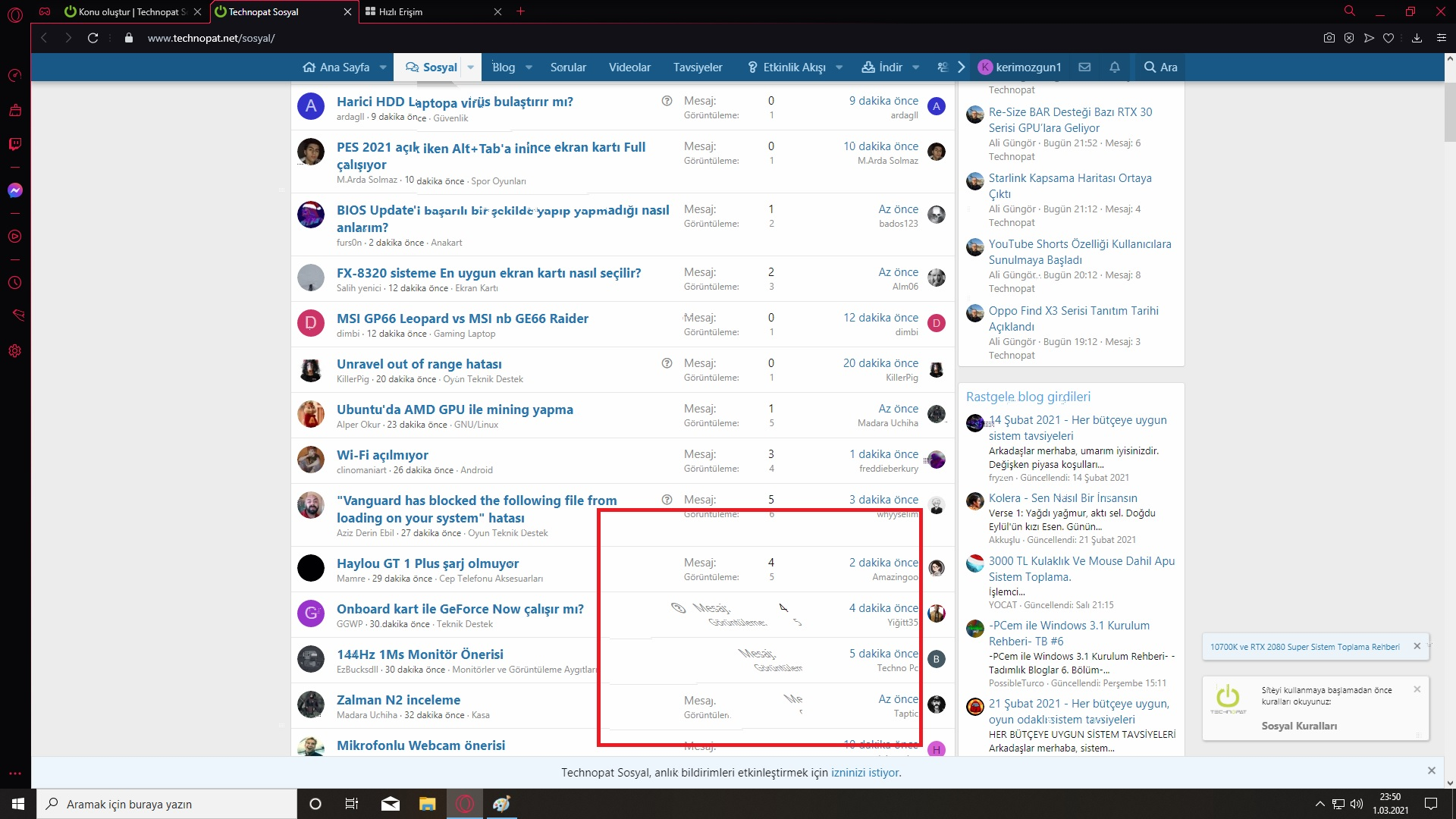The height and width of the screenshot is (819, 1456).
Task: Open the private messages envelope icon
Action: [1084, 67]
